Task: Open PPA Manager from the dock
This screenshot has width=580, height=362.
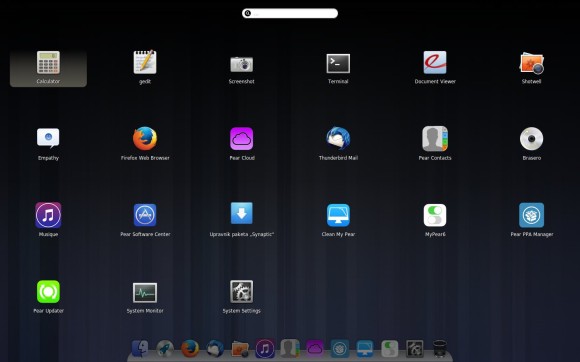Action: [340, 349]
